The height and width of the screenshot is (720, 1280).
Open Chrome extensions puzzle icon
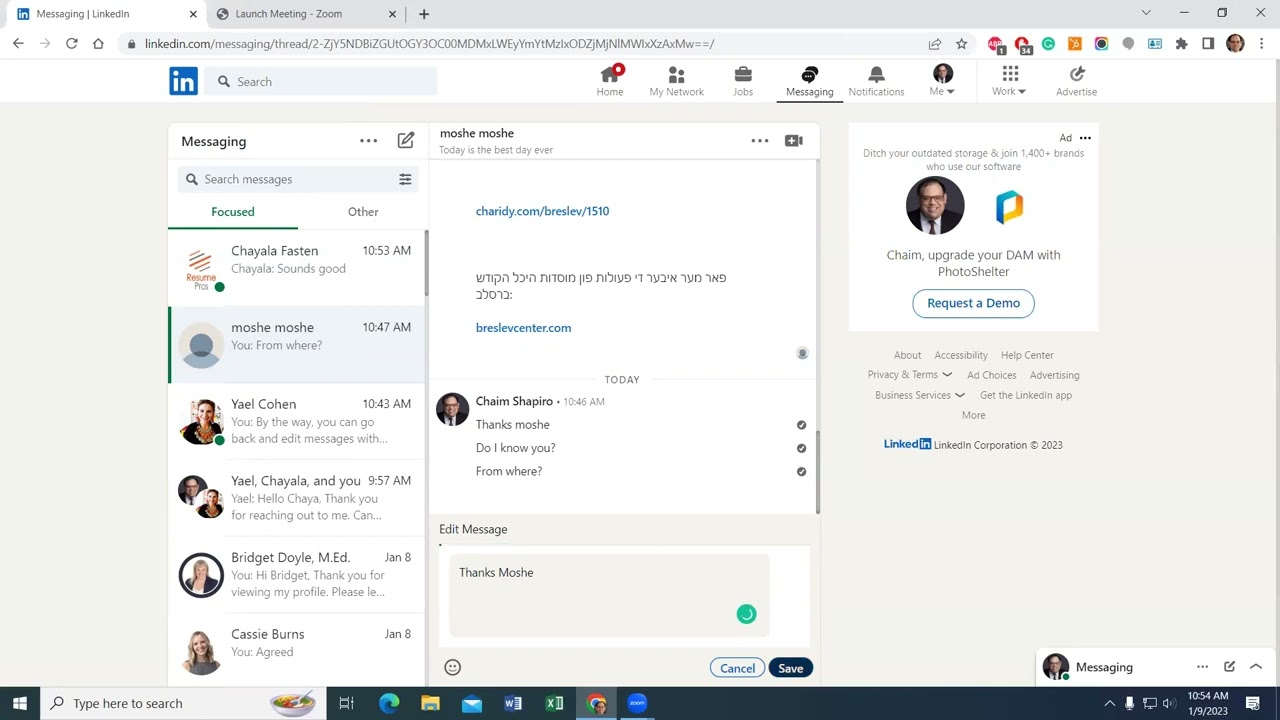coord(1181,44)
